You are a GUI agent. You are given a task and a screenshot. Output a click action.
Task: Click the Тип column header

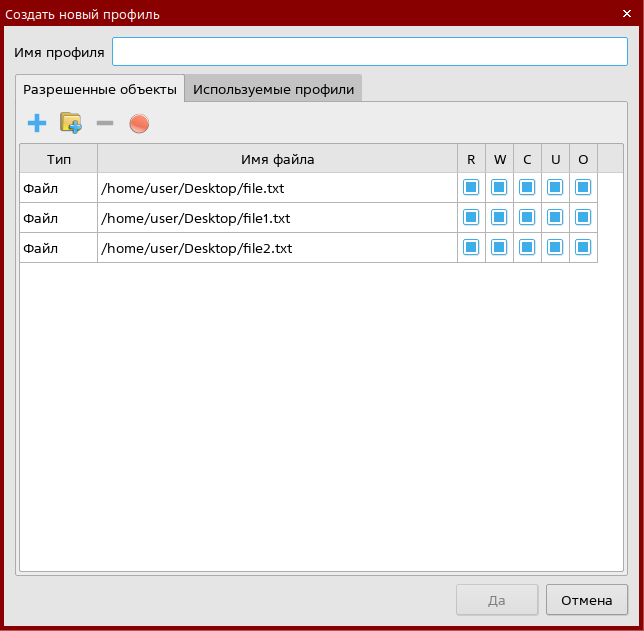pos(59,159)
